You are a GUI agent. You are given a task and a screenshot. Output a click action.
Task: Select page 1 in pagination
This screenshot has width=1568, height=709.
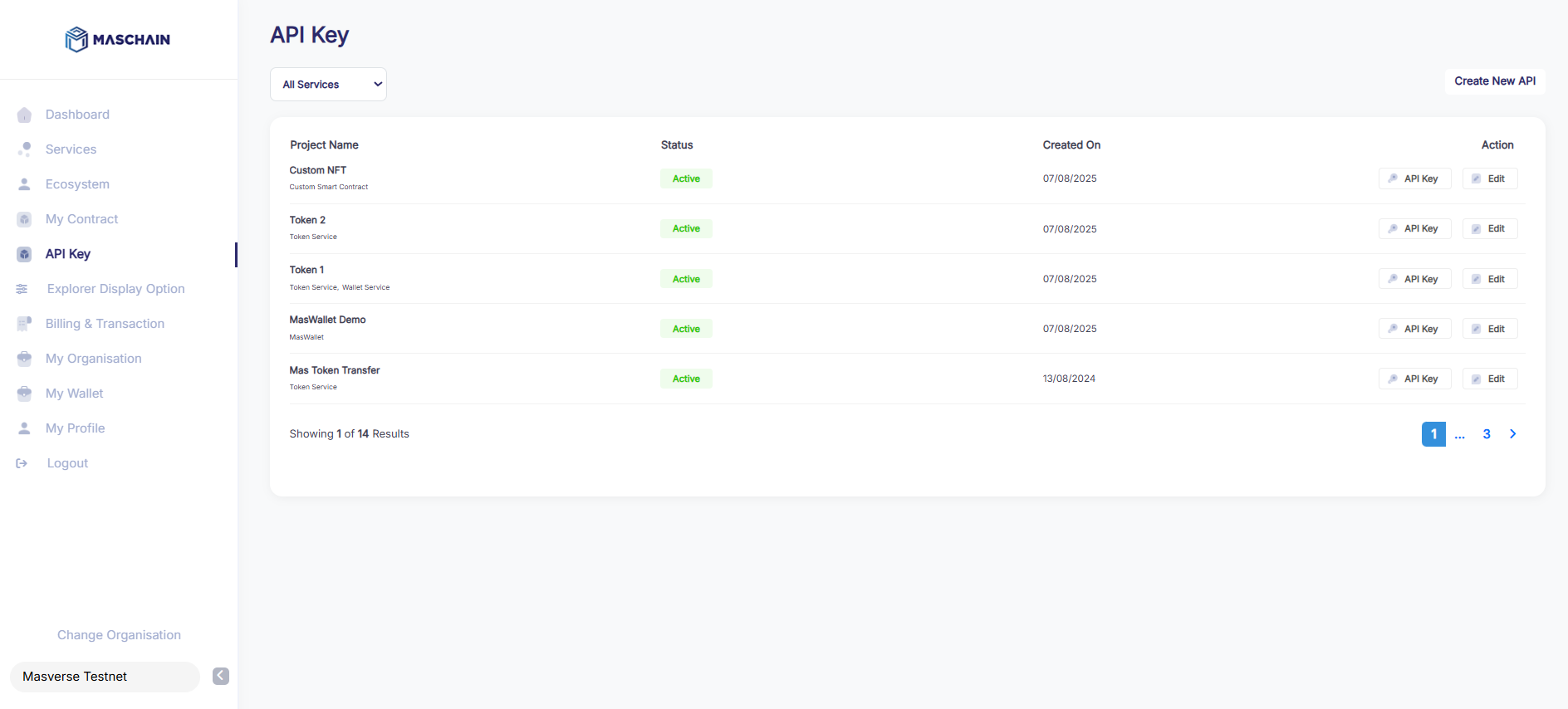coord(1433,434)
